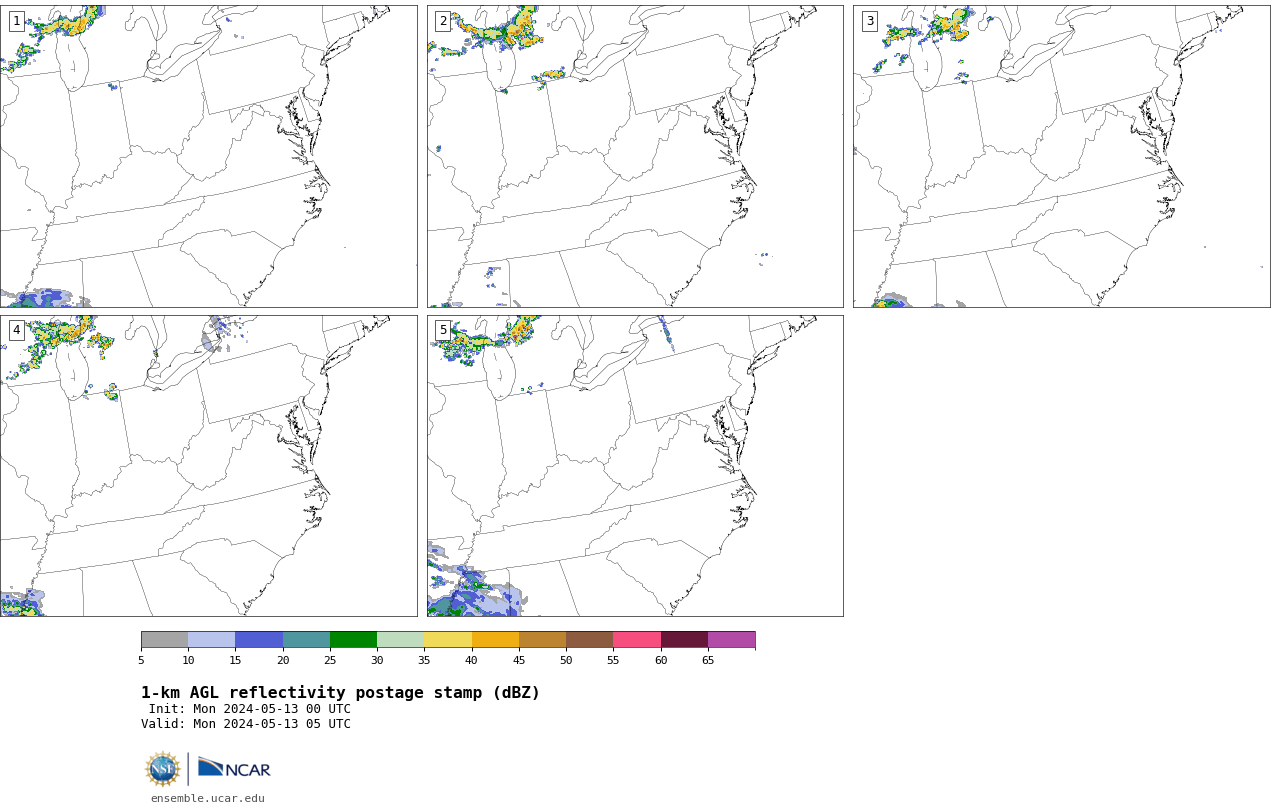
Task: Click the dark green 25-30 dBZ swatch
Action: coord(353,640)
